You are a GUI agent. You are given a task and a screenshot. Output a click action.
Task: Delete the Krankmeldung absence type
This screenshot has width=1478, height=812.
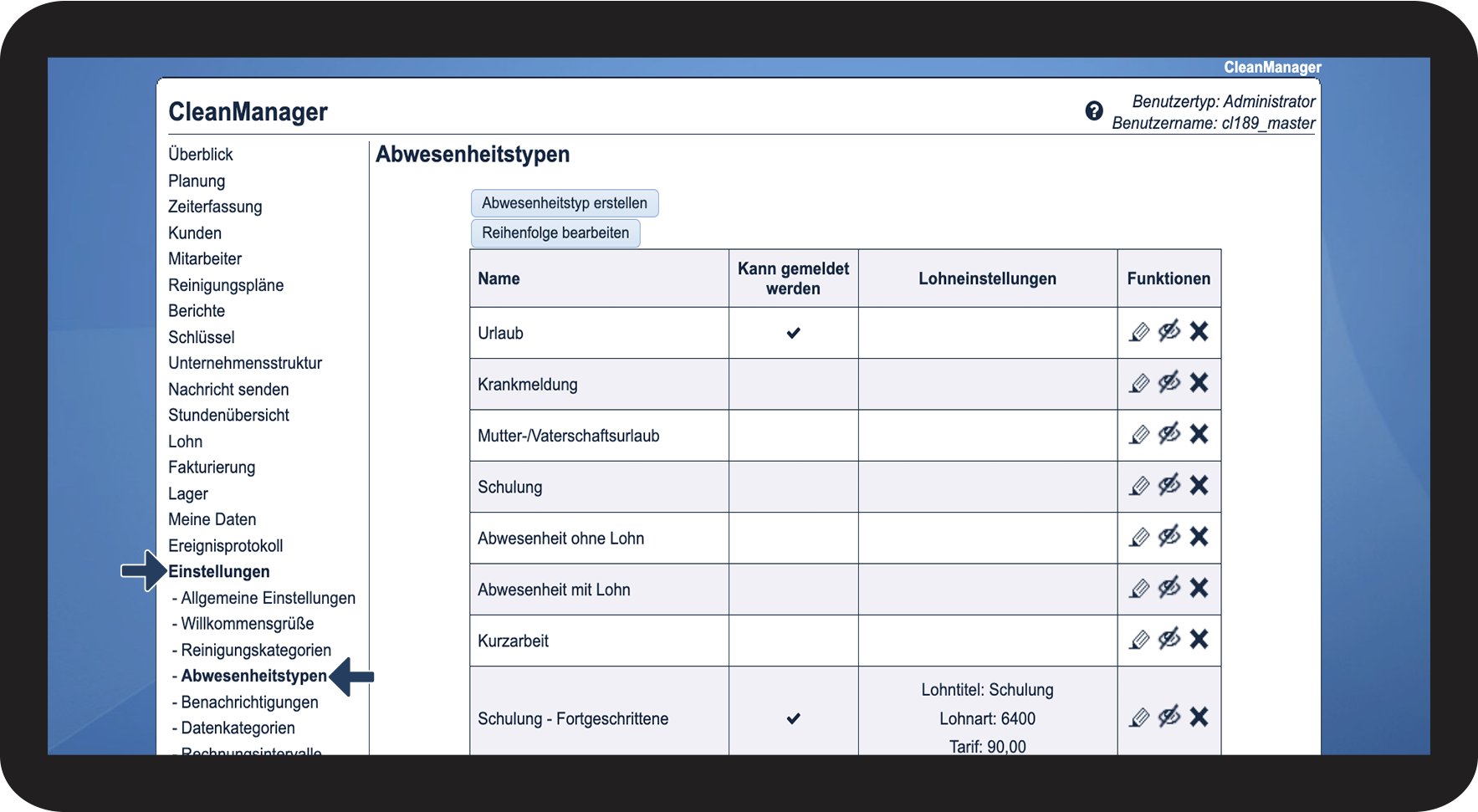tap(1199, 382)
